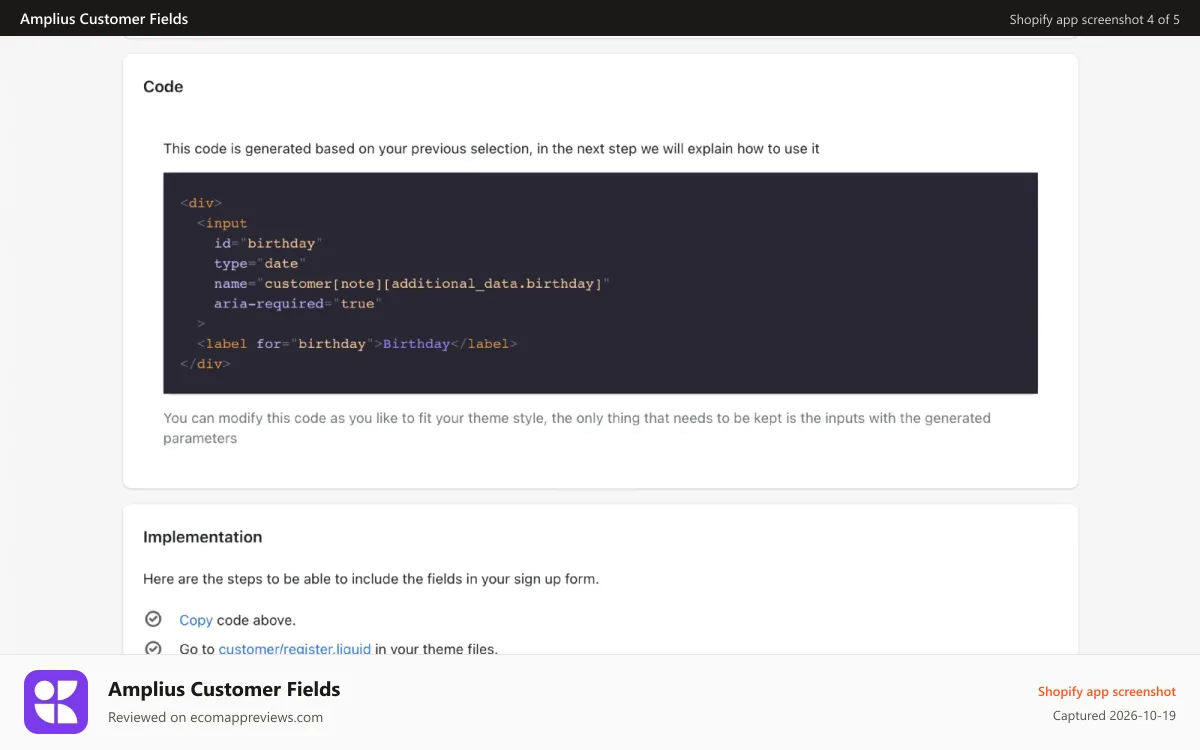
Task: Click the orange "Shopify app screenshot" label in footer
Action: pos(1107,691)
